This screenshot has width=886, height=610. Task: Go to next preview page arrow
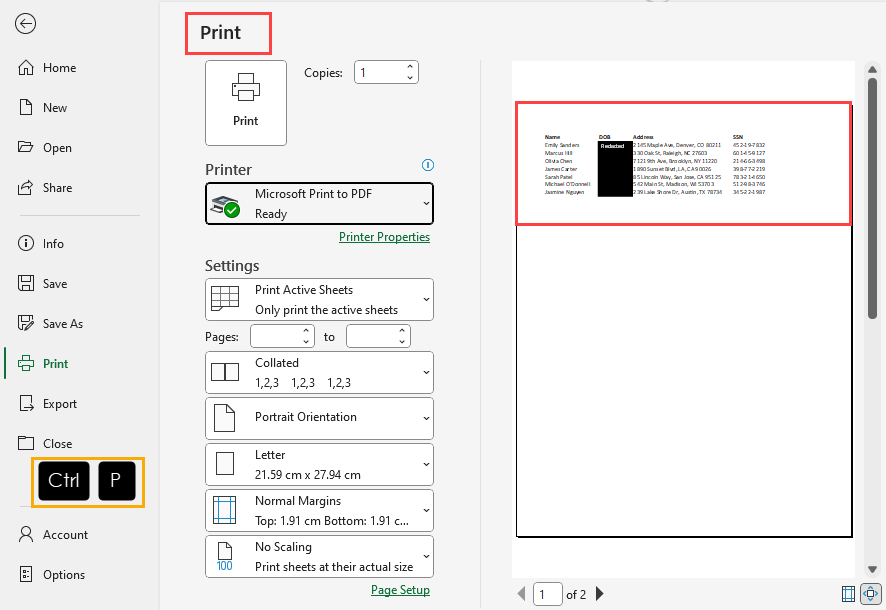tap(600, 594)
